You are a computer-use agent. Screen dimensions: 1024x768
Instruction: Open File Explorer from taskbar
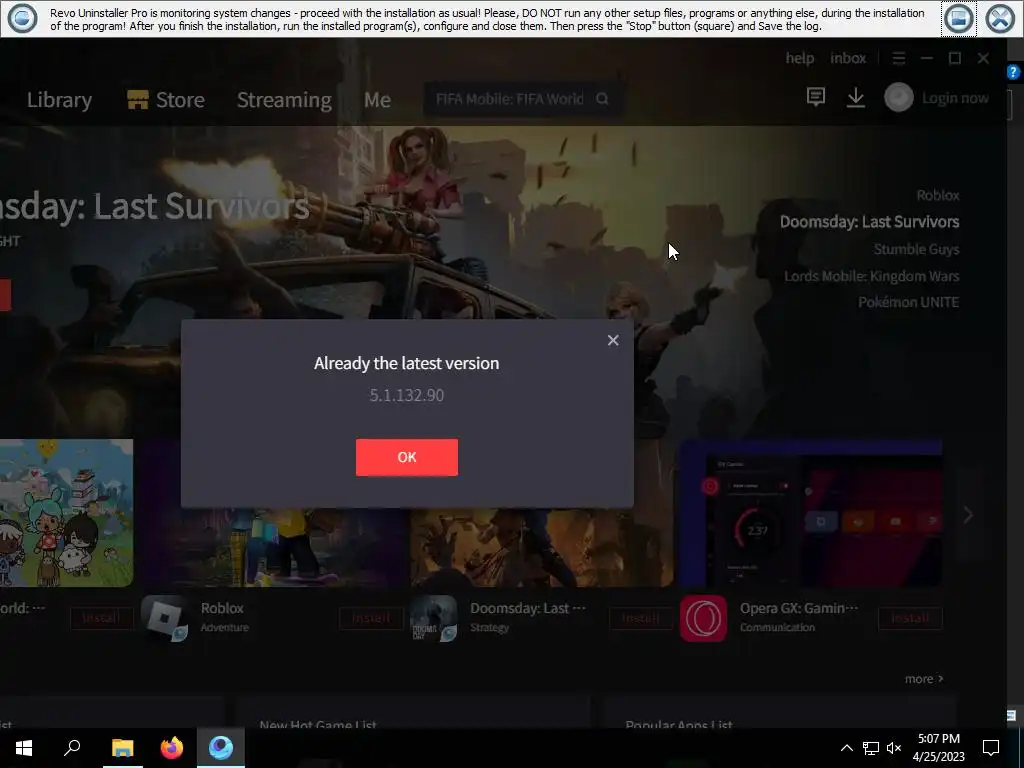pyautogui.click(x=122, y=748)
